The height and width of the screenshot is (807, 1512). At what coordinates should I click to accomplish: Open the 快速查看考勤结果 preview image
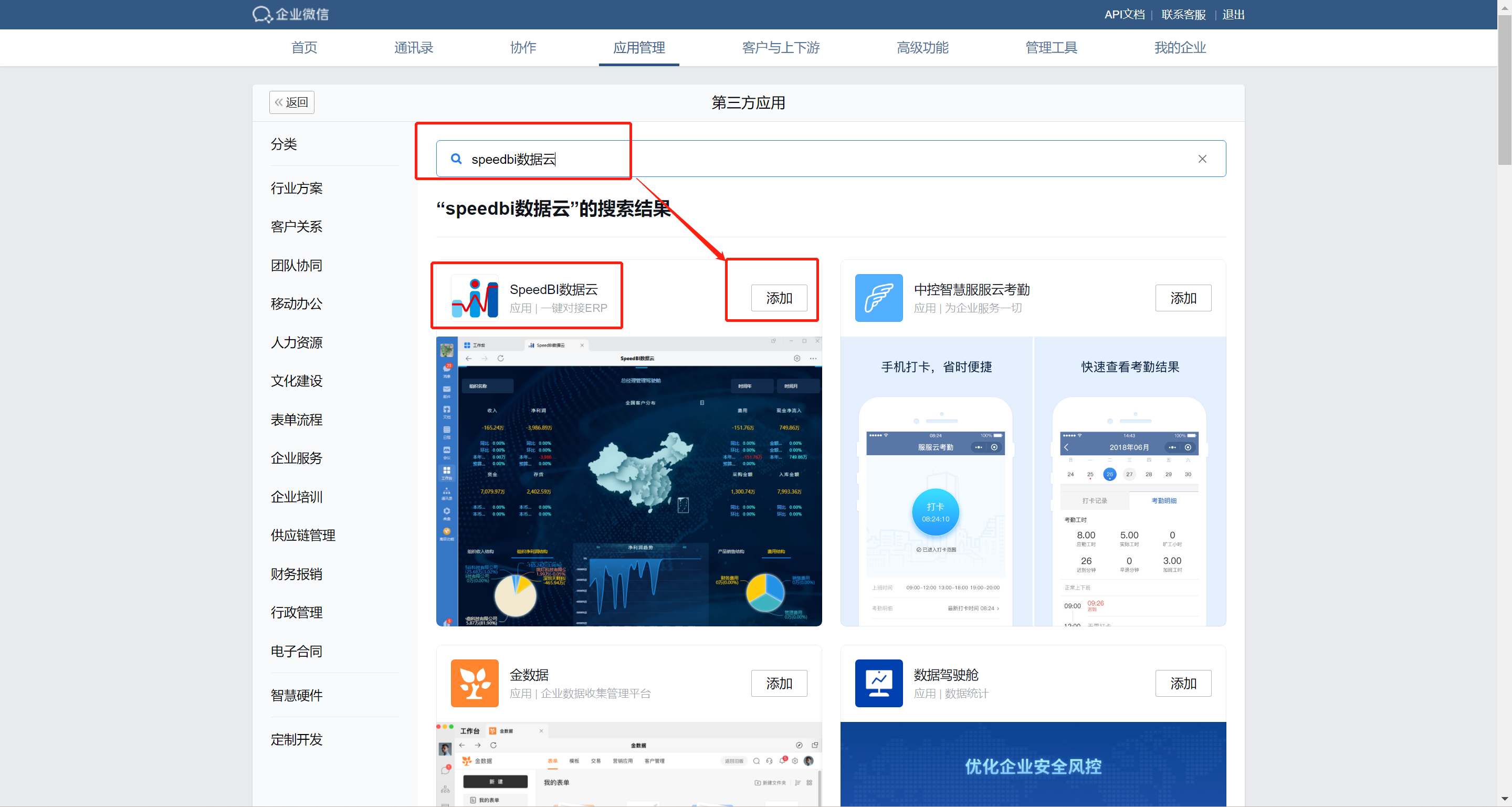1130,481
